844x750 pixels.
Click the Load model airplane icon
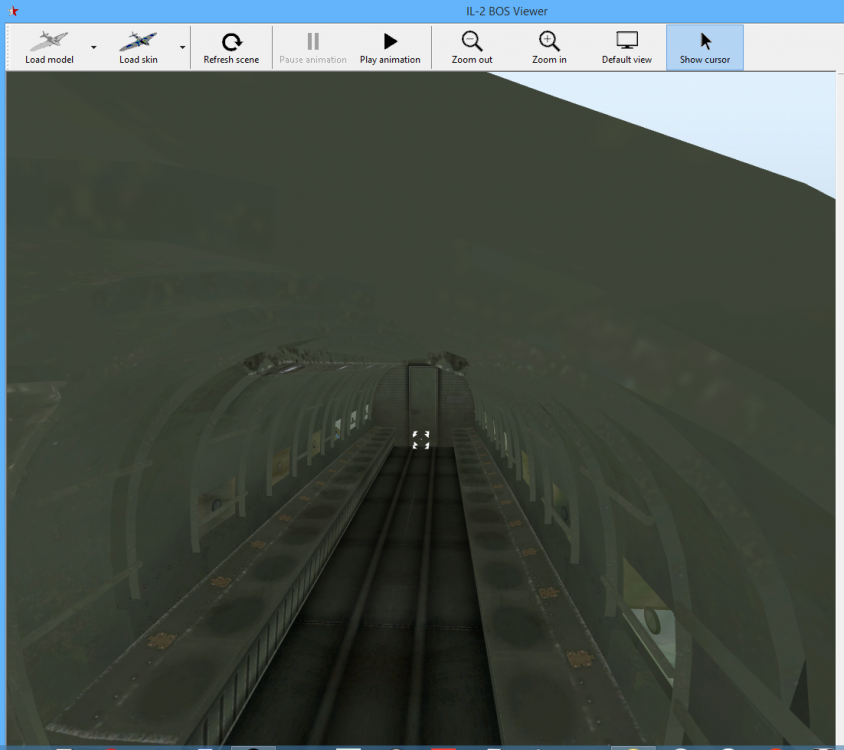point(49,42)
